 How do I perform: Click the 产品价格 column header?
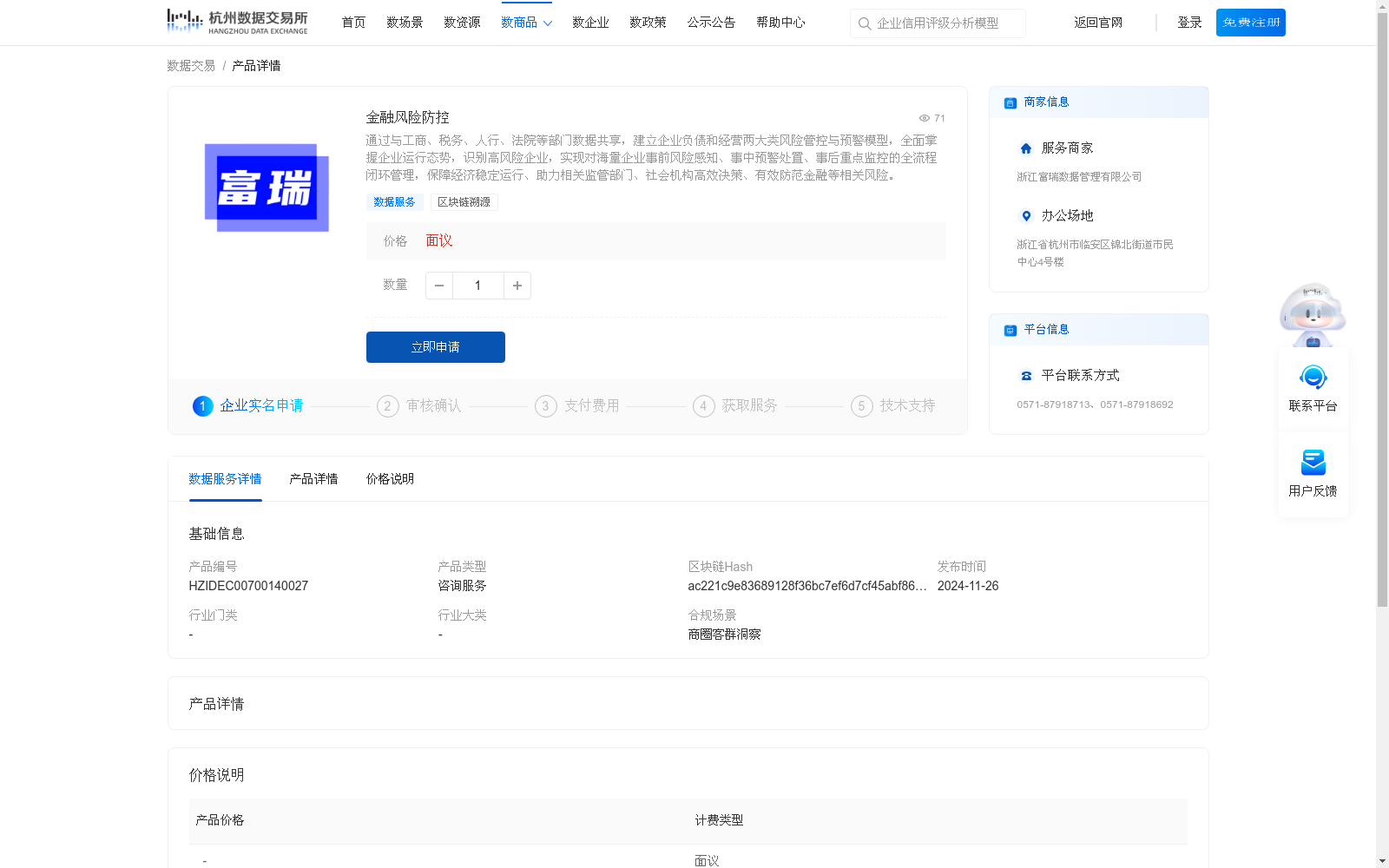coord(220,820)
